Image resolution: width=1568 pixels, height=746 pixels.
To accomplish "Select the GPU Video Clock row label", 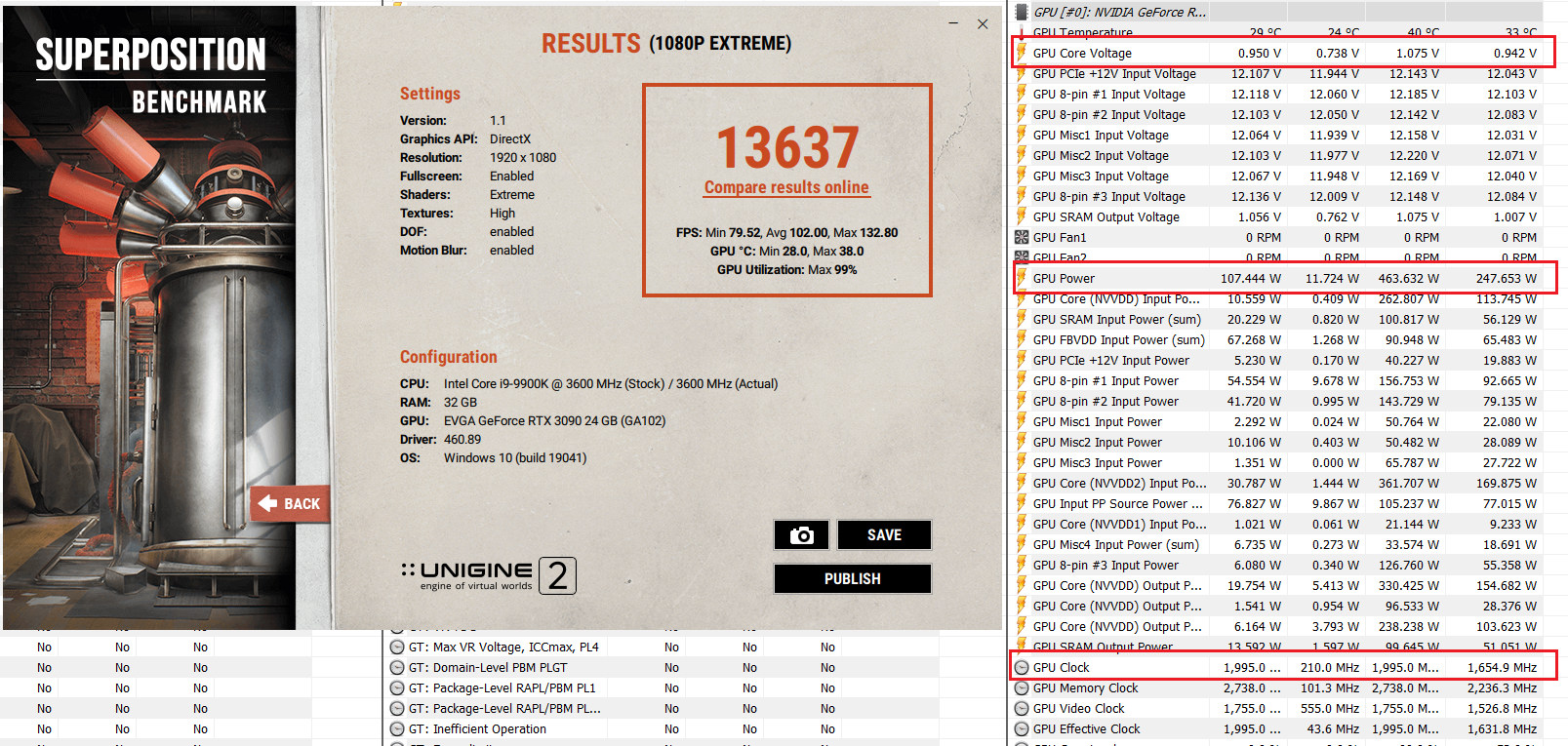I will pos(1078,708).
